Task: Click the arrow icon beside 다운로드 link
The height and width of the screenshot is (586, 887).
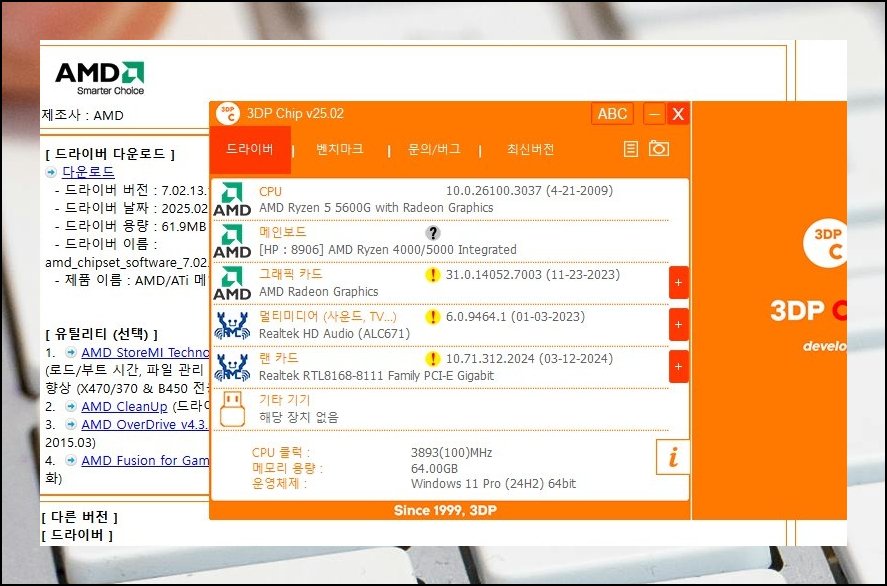Action: (51, 173)
